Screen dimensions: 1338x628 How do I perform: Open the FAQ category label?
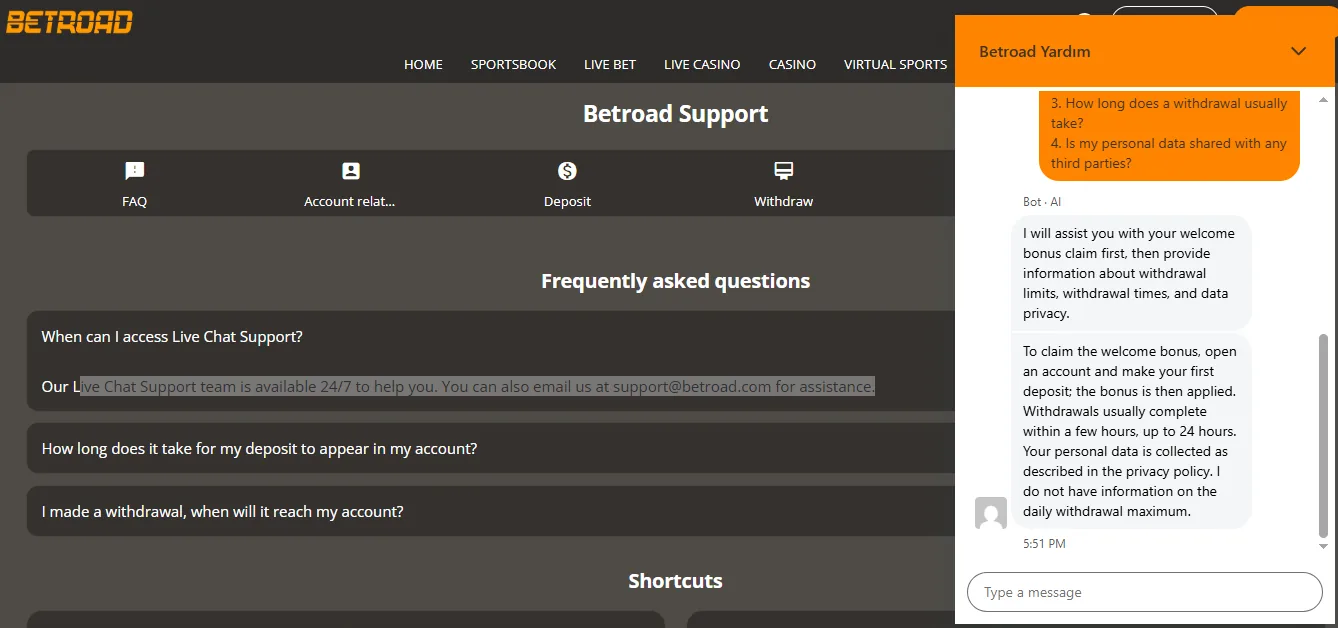click(x=134, y=201)
